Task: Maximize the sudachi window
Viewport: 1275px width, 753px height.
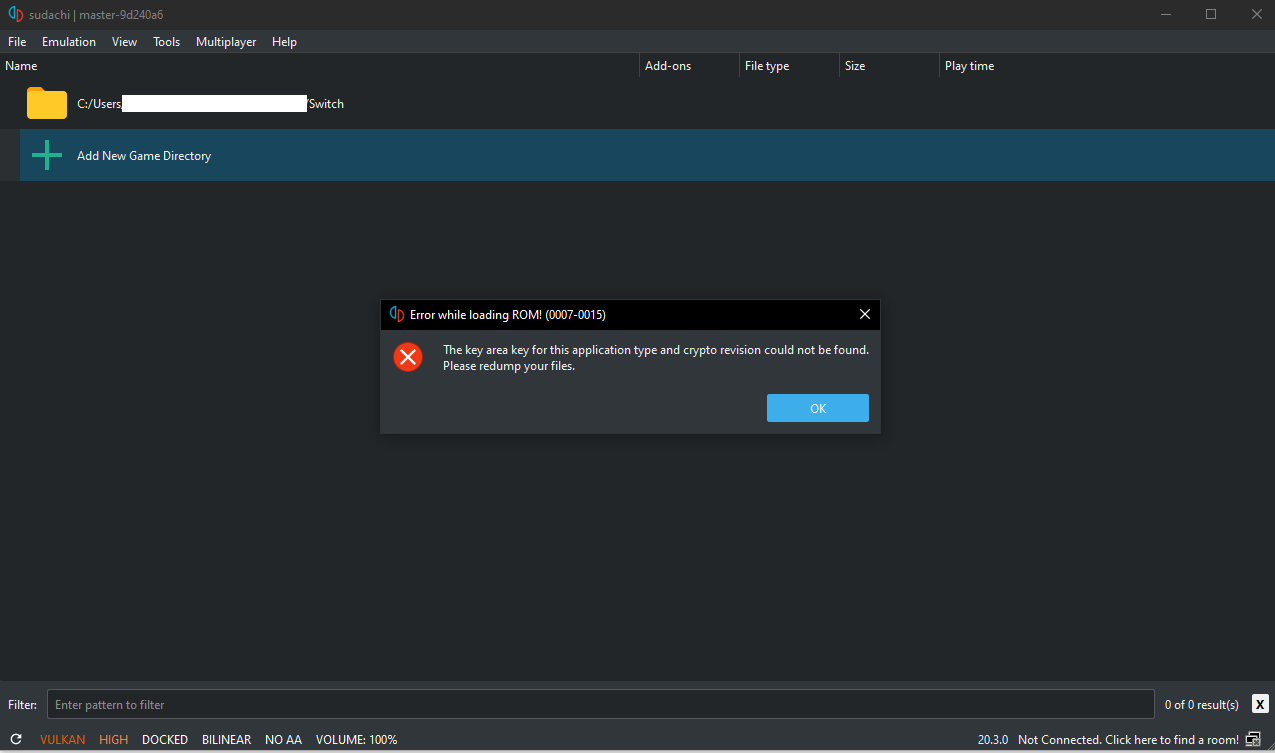Action: click(x=1211, y=14)
